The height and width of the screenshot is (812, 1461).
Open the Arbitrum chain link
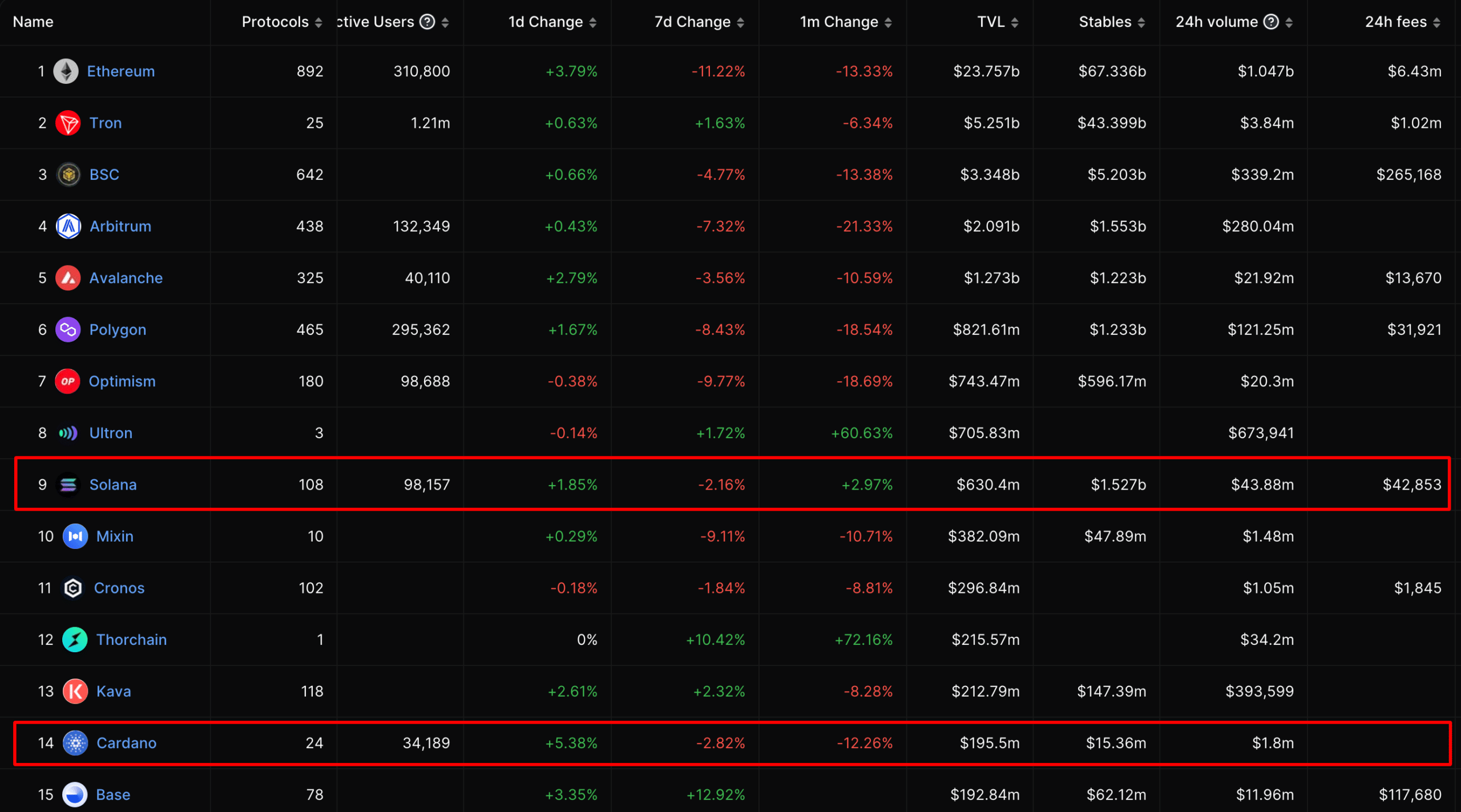[x=120, y=227]
